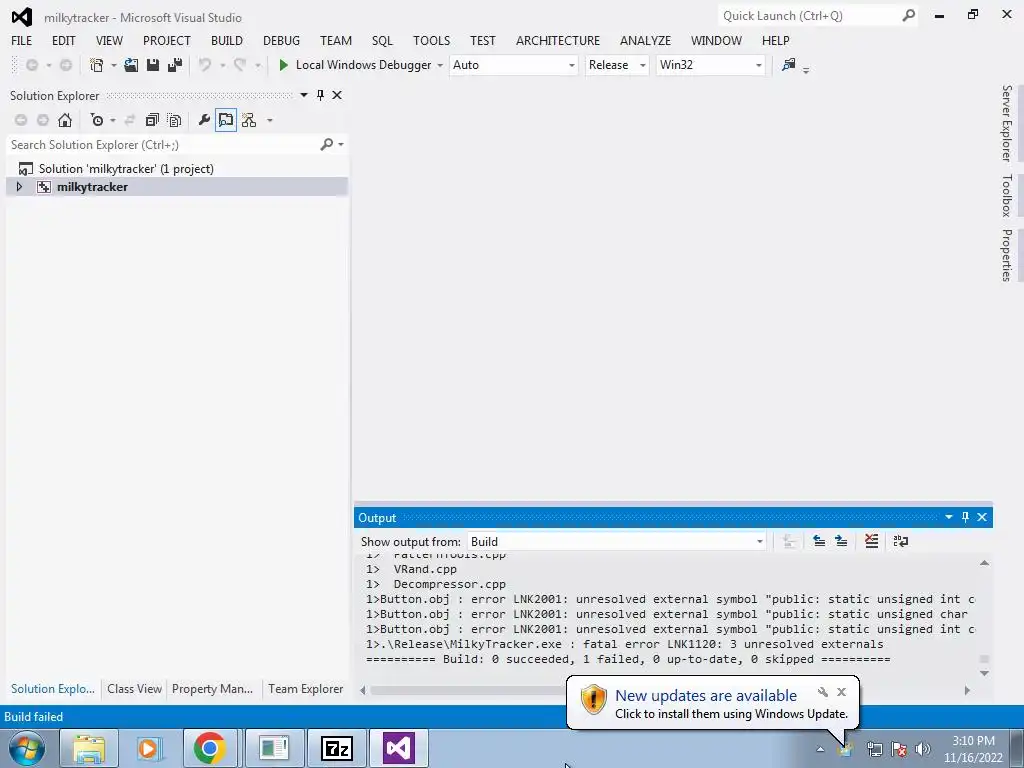
Task: Click the View Class Diagram icon
Action: coord(249,120)
